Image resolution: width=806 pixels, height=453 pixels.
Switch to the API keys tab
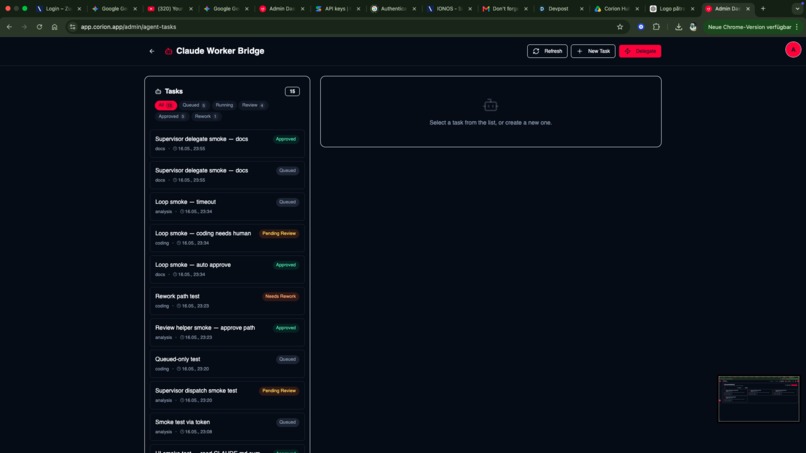(337, 9)
